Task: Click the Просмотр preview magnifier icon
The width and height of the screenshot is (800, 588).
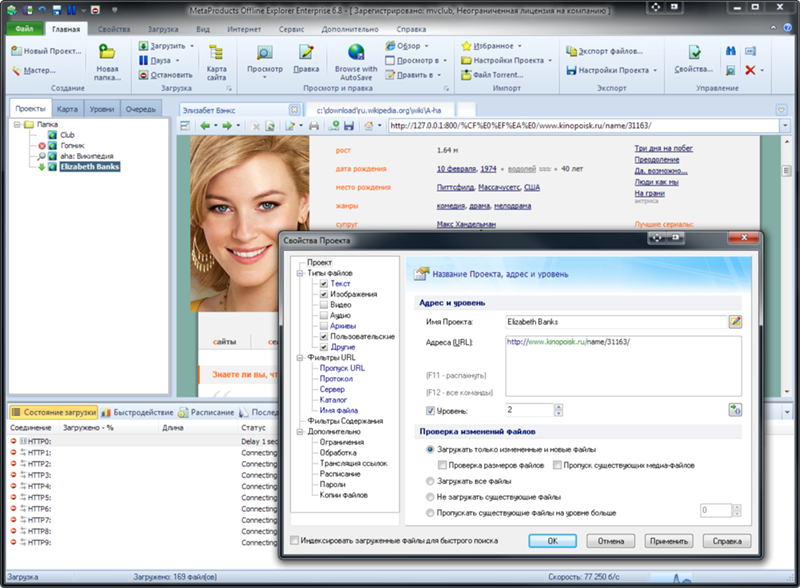Action: point(264,52)
